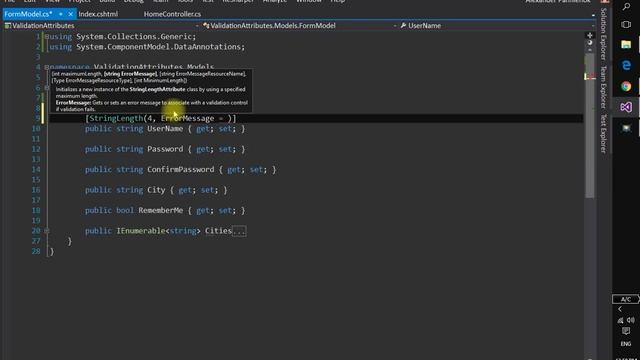Click IEnumerable<string> type on line 20
Image resolution: width=640 pixels, height=360 pixels.
[x=158, y=231]
